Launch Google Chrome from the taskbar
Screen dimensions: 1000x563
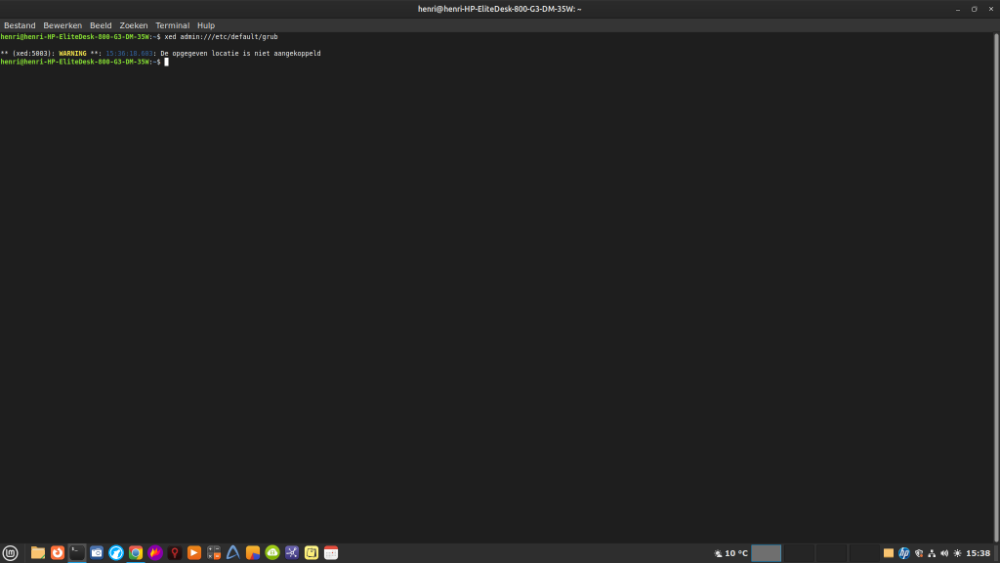point(136,553)
